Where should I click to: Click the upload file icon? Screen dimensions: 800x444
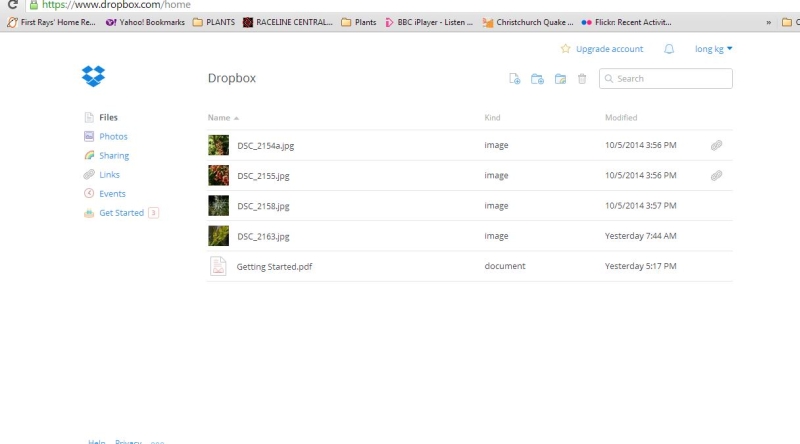515,79
